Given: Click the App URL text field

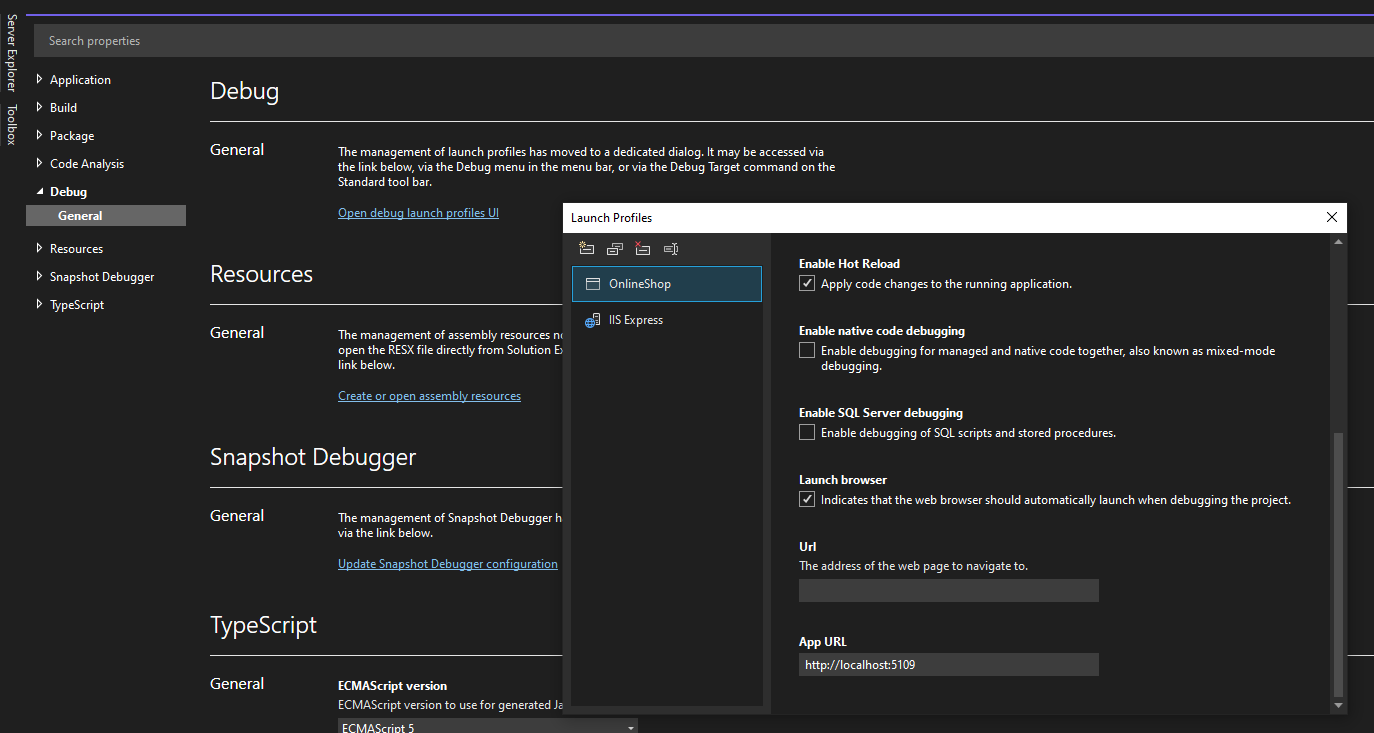Looking at the screenshot, I should click(x=948, y=664).
